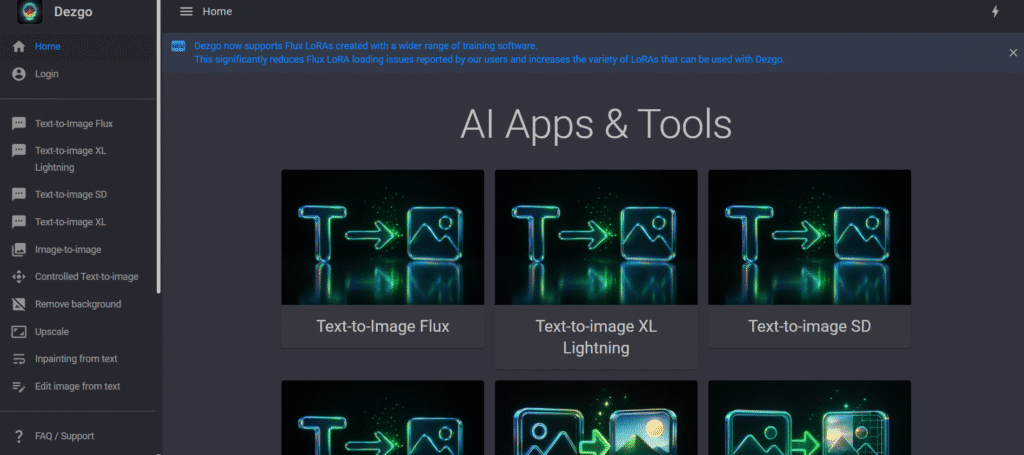Click the announcement banner icon

pyautogui.click(x=178, y=46)
